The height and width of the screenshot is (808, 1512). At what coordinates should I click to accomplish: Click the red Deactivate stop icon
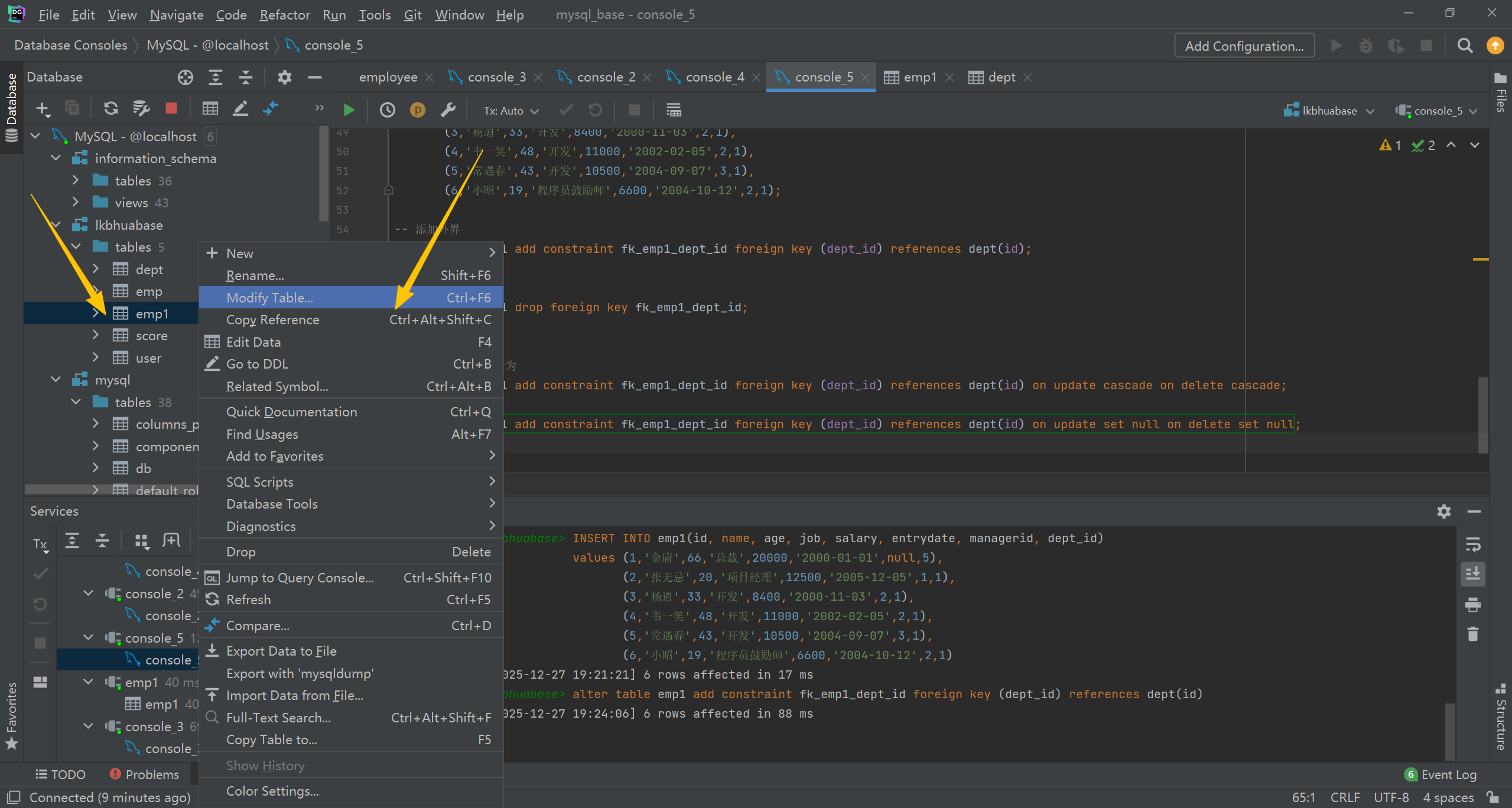[171, 108]
